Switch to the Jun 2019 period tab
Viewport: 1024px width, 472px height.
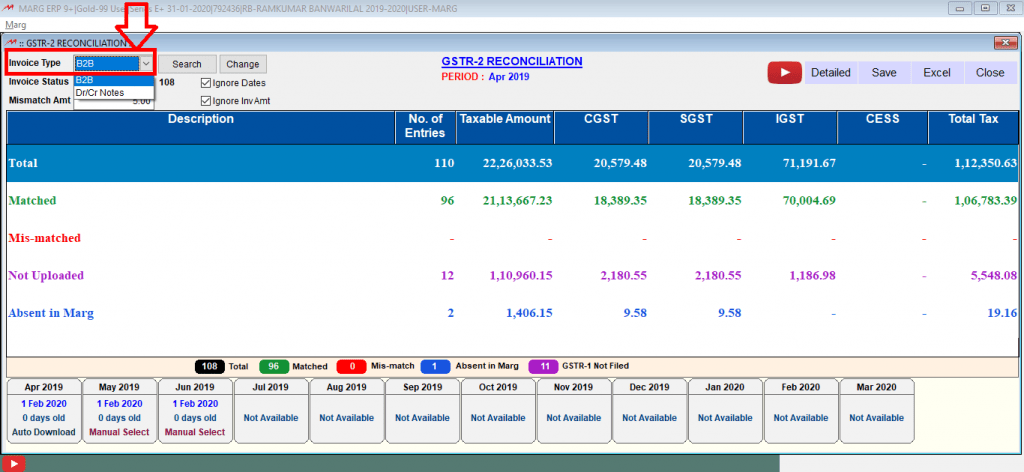pos(195,409)
